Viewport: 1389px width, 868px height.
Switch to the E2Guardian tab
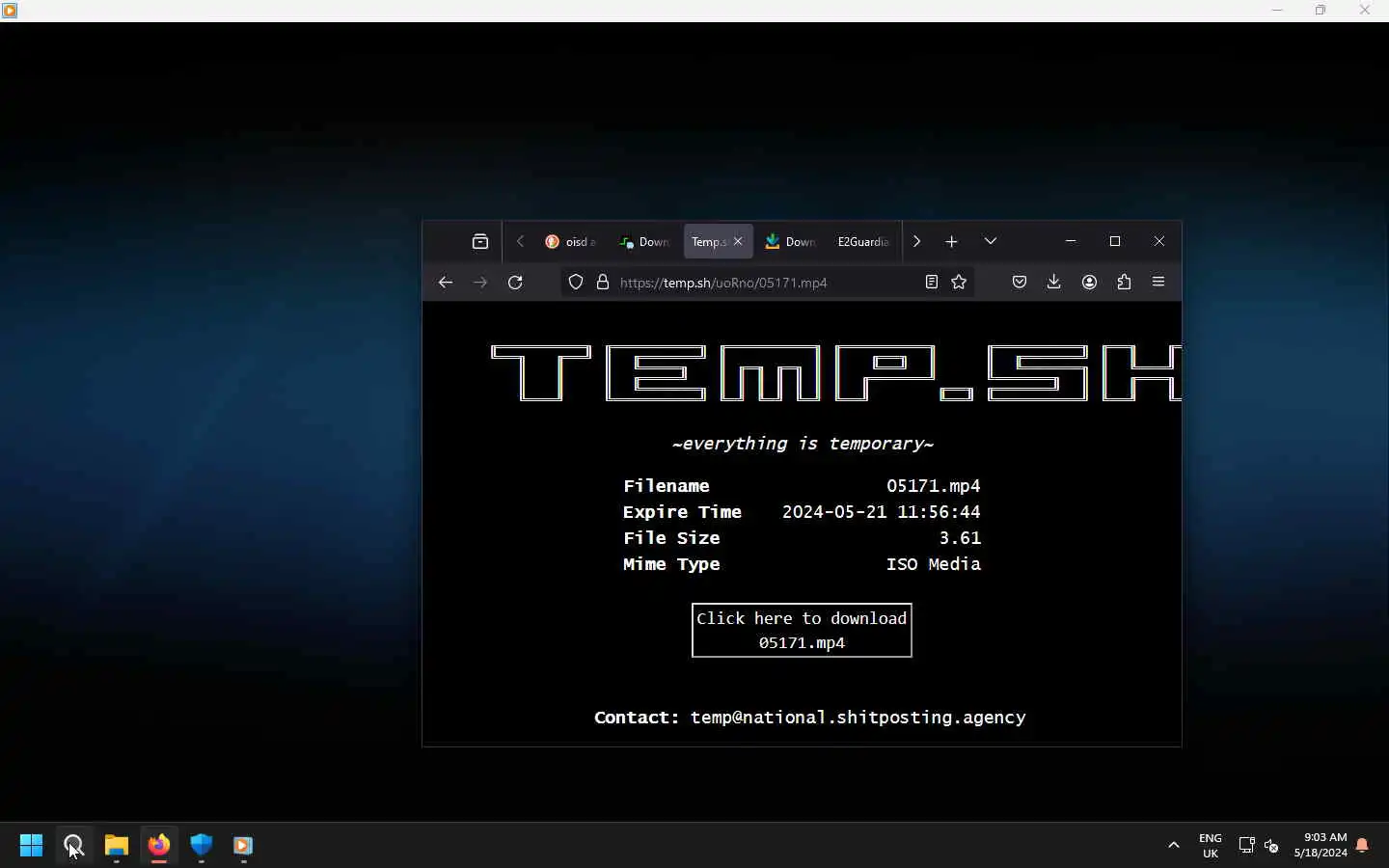tap(863, 242)
